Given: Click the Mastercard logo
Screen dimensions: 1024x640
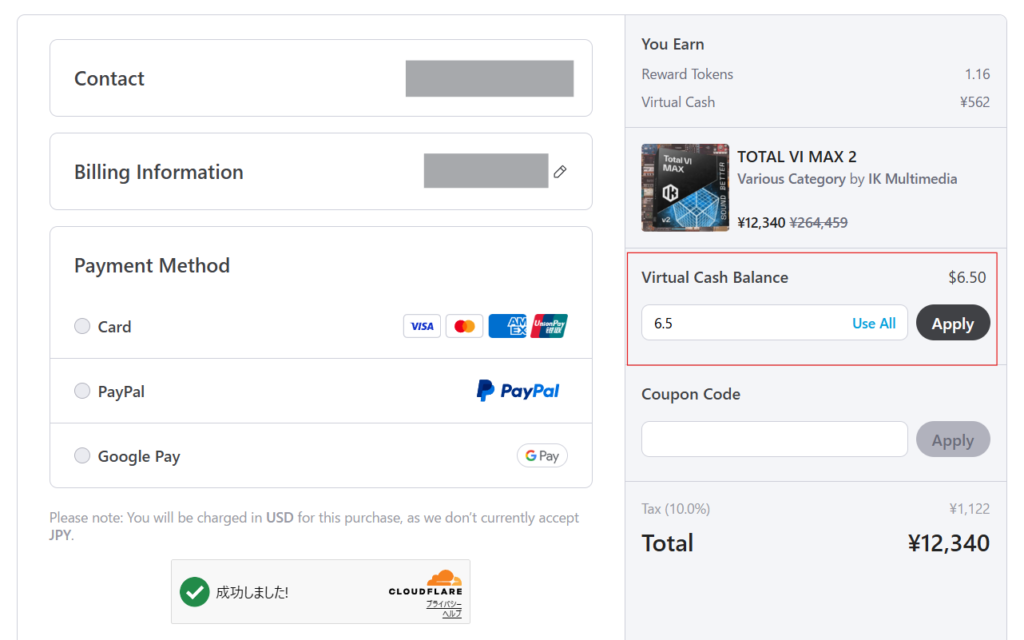Looking at the screenshot, I should click(x=464, y=326).
